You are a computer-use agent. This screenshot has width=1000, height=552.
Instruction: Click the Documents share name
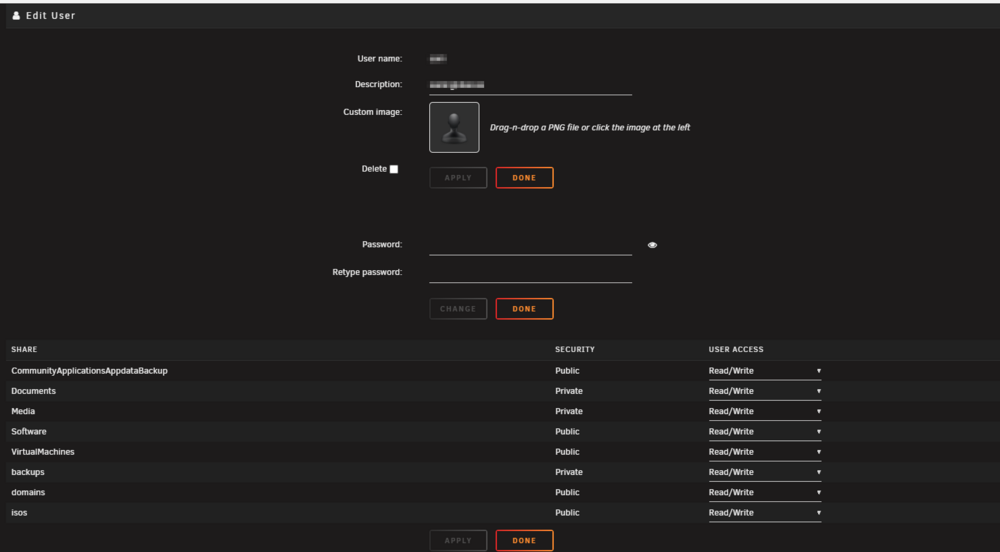33,391
